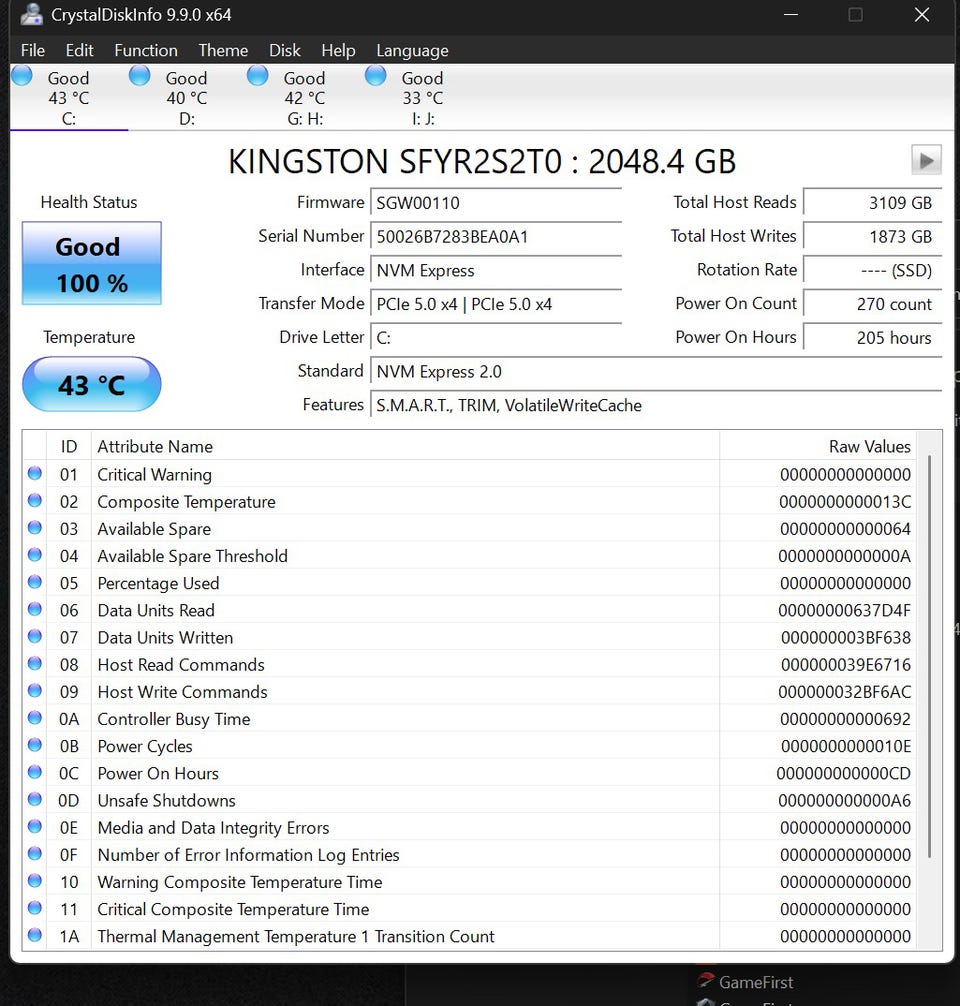Open the Function menu
960x1006 pixels.
(146, 50)
